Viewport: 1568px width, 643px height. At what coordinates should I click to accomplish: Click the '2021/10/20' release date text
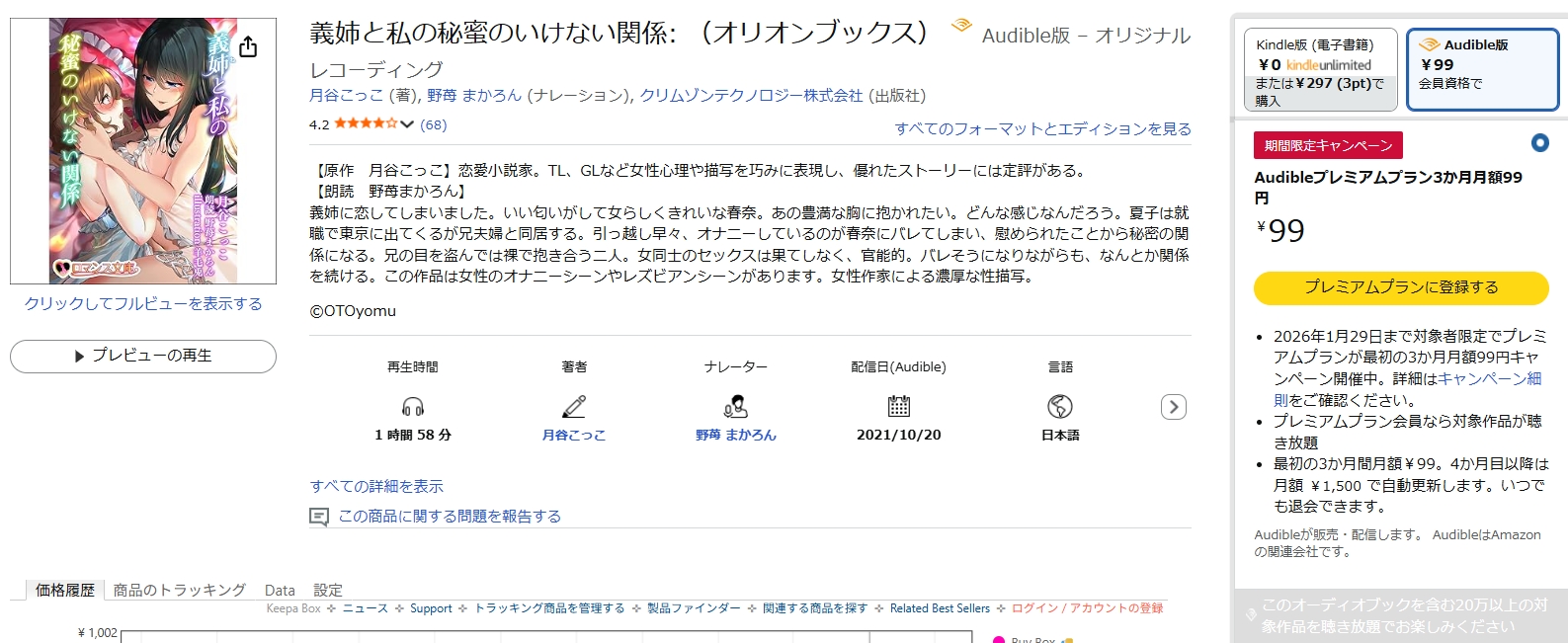pos(899,435)
